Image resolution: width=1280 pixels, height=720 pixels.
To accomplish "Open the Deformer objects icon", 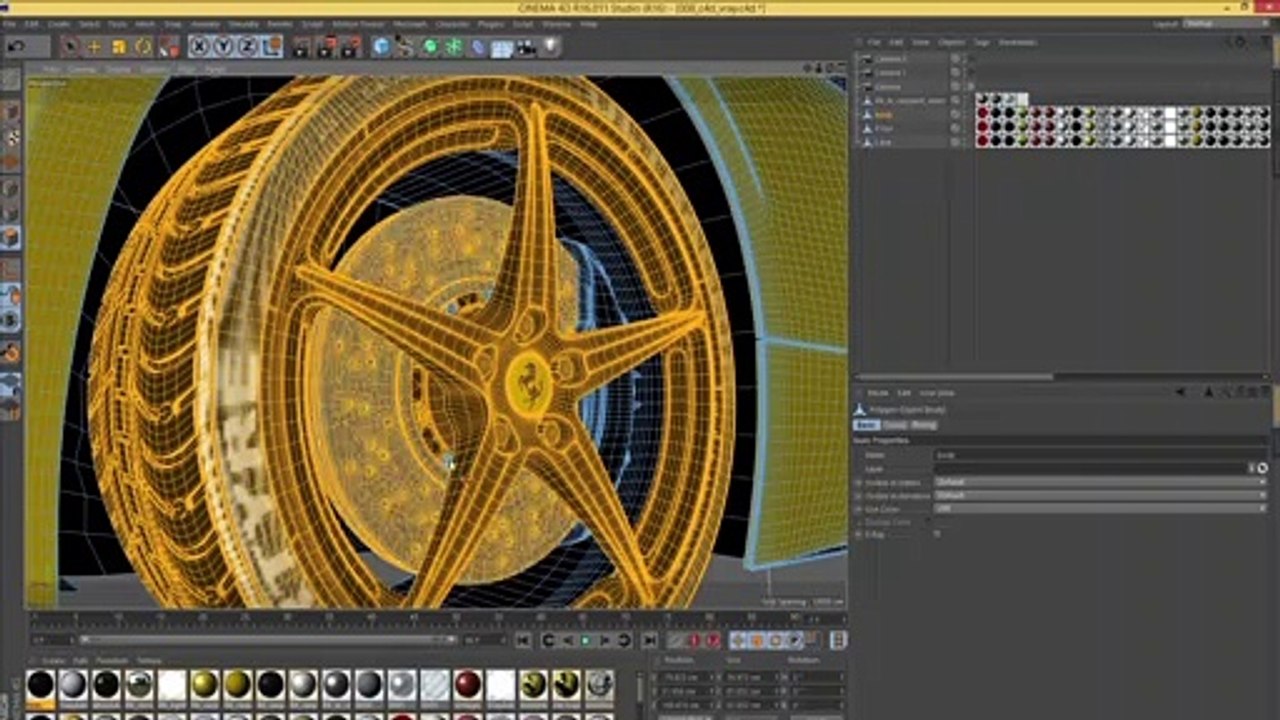I will (x=478, y=46).
